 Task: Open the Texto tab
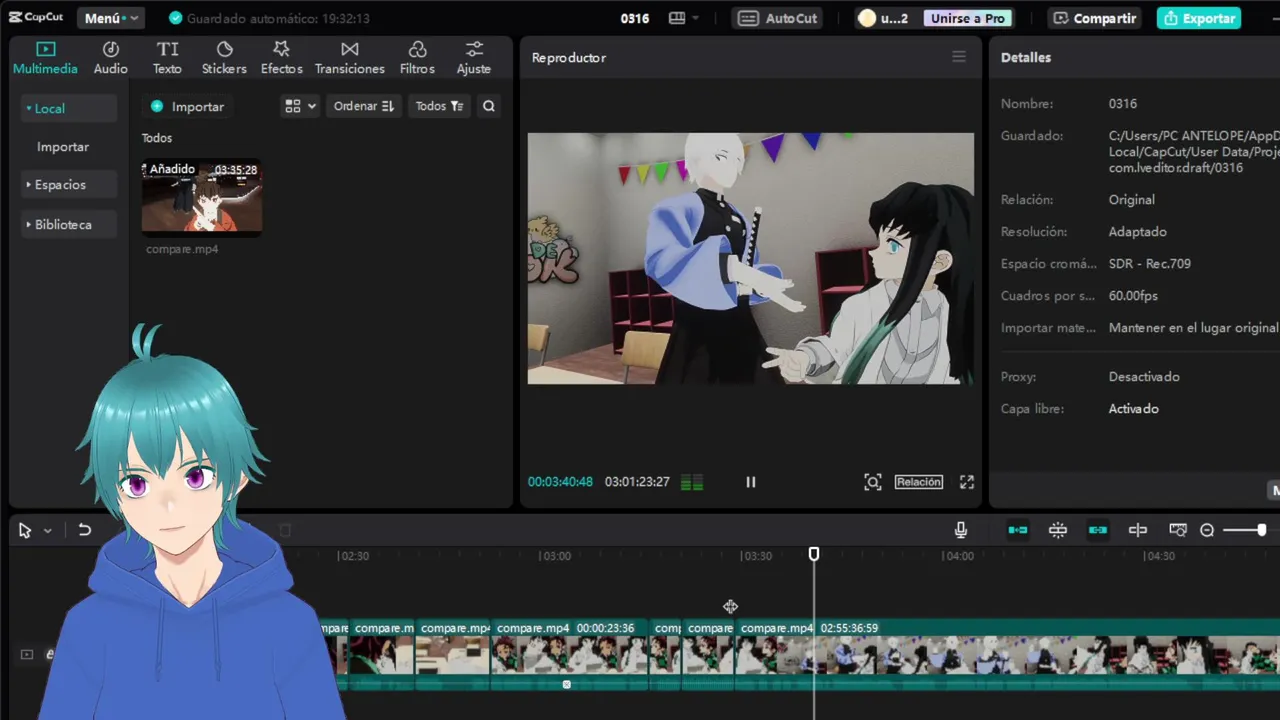tap(167, 58)
